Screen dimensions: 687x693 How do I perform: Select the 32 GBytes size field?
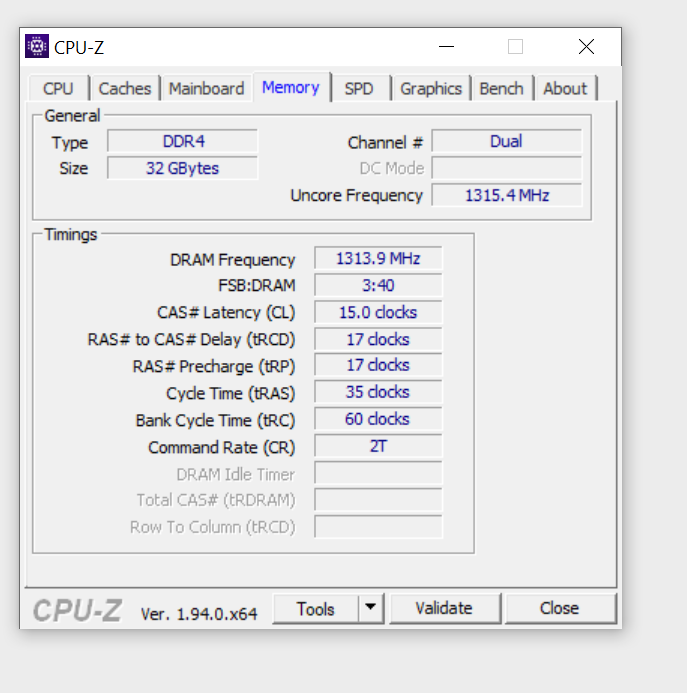(x=183, y=168)
